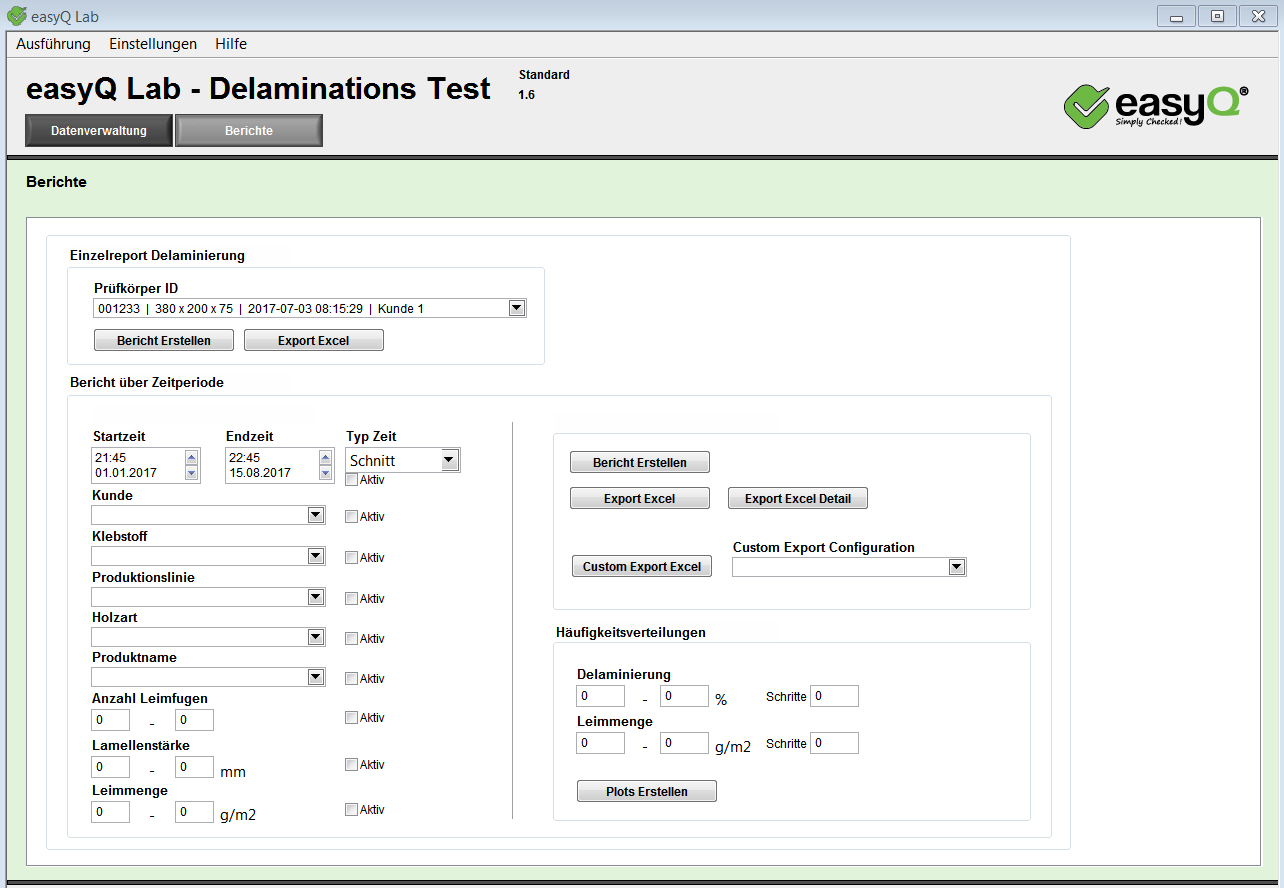Screen dimensions: 1284x888
Task: Click Export Excel under Einzelreport Delaminierung
Action: coord(314,341)
